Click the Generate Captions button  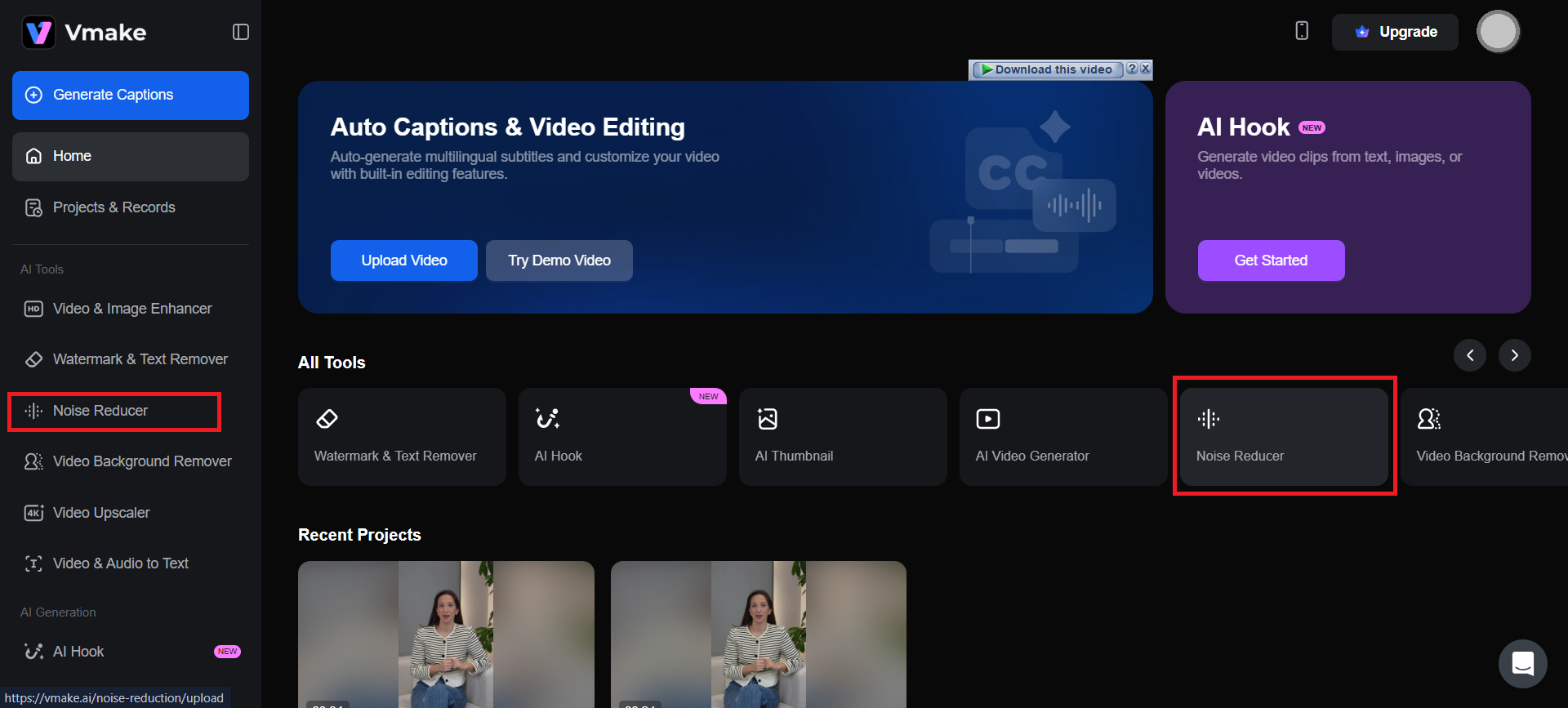[x=131, y=95]
